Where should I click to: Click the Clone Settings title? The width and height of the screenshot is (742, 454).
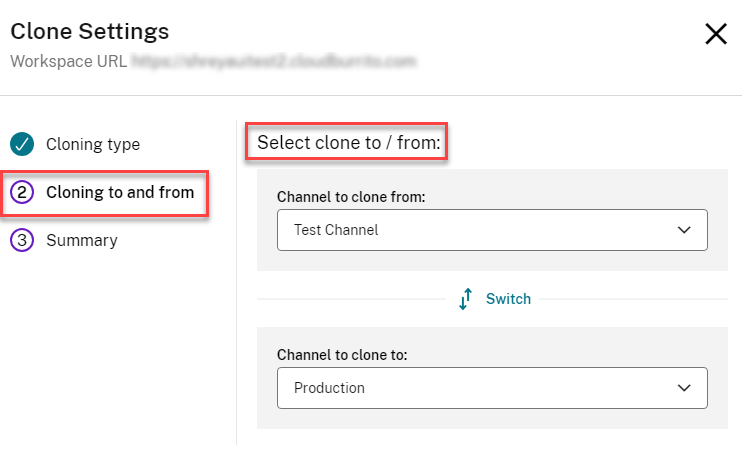(x=89, y=32)
